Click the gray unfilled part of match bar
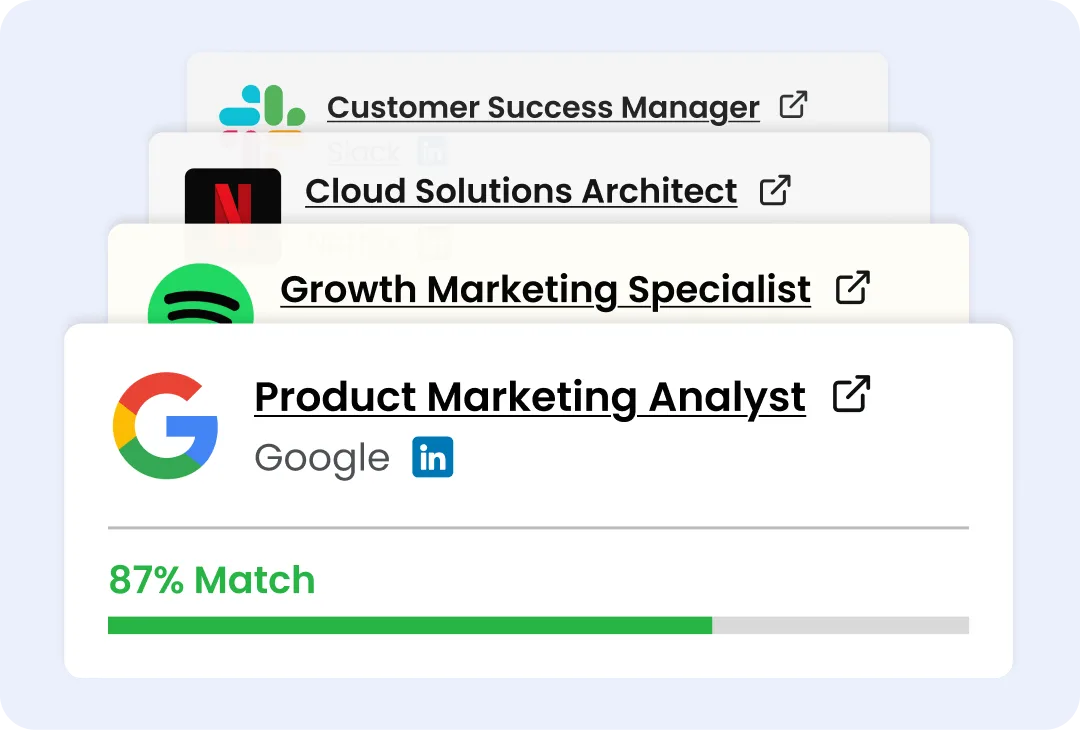The width and height of the screenshot is (1080, 730). [x=840, y=625]
